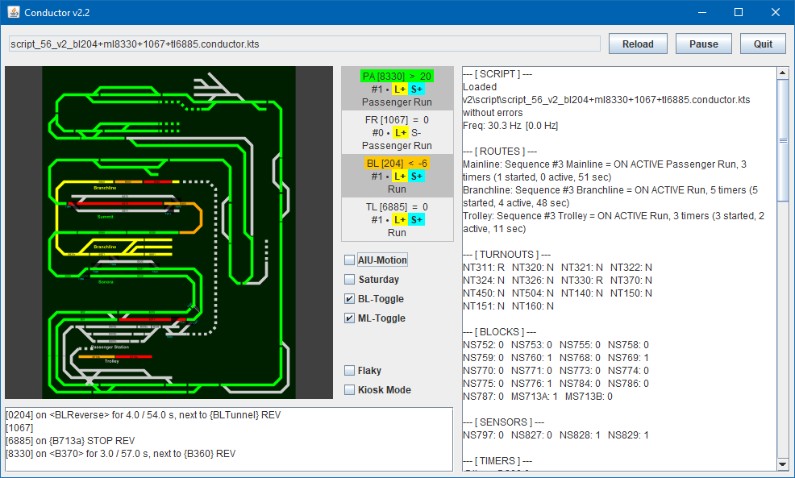Click the S- sound indicator for FR 1067

pyautogui.click(x=416, y=132)
